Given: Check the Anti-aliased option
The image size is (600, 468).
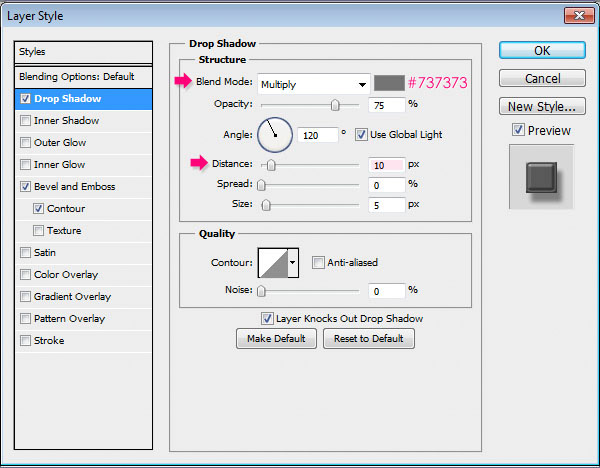Looking at the screenshot, I should [x=318, y=263].
